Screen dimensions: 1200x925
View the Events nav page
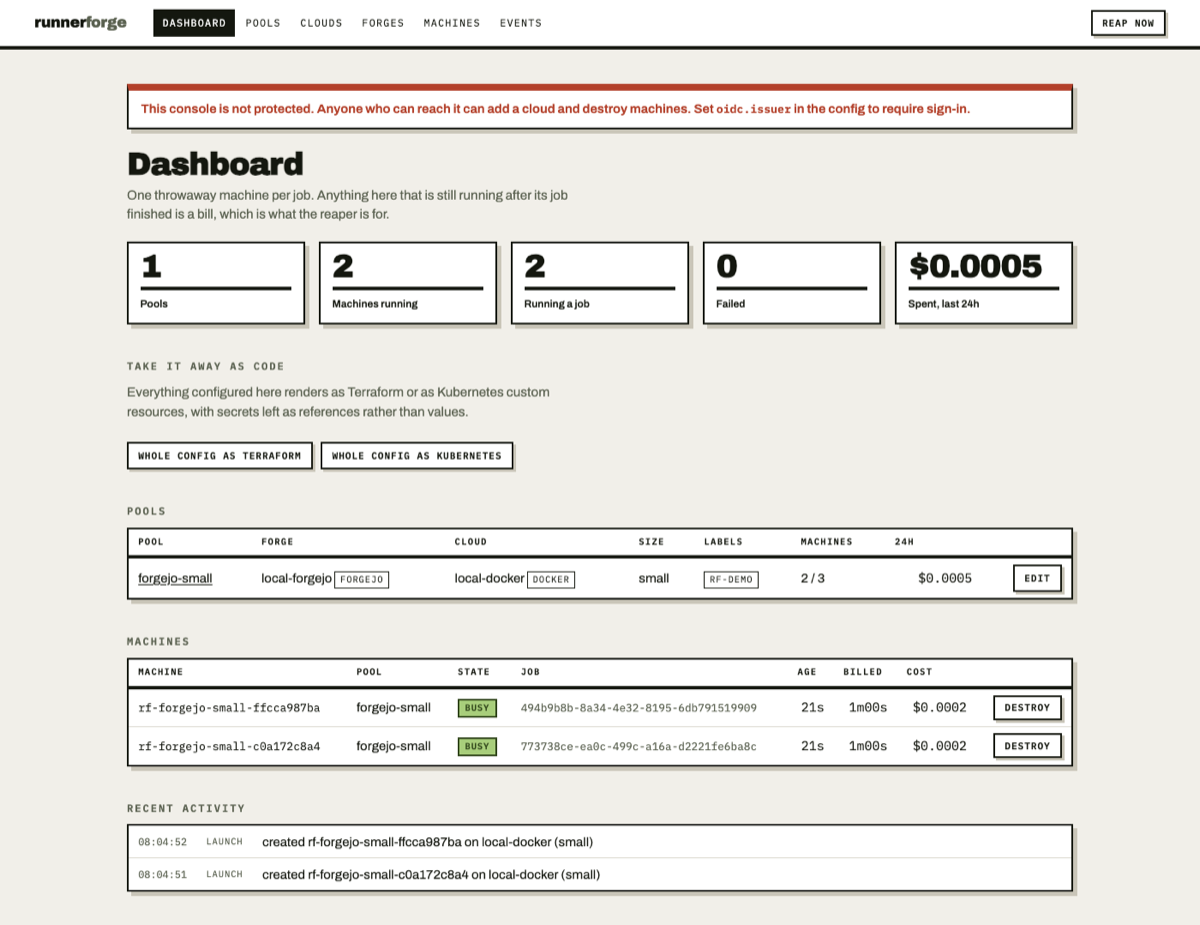(x=521, y=23)
